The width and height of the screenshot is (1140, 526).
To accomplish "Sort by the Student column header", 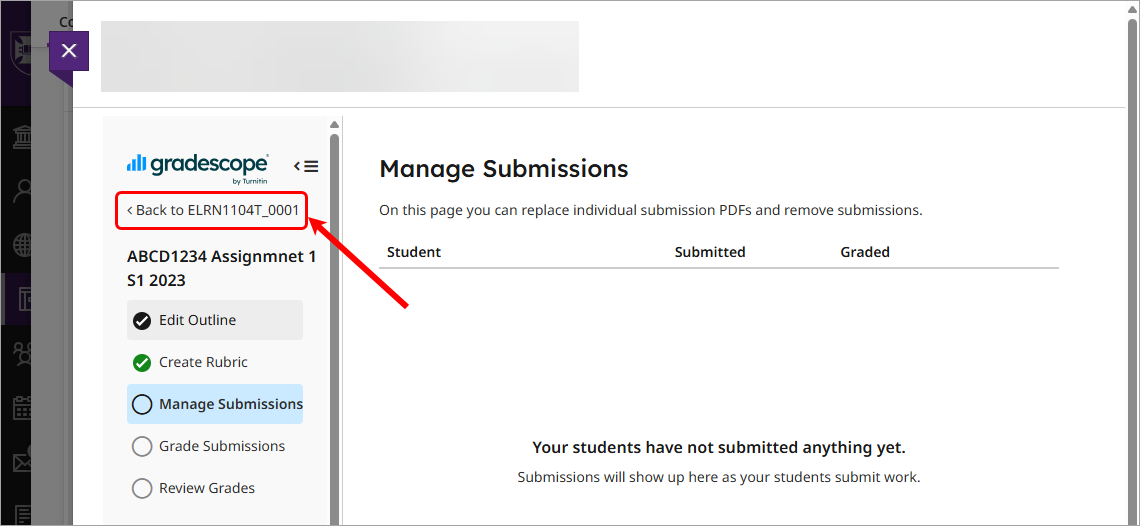I will pos(414,252).
